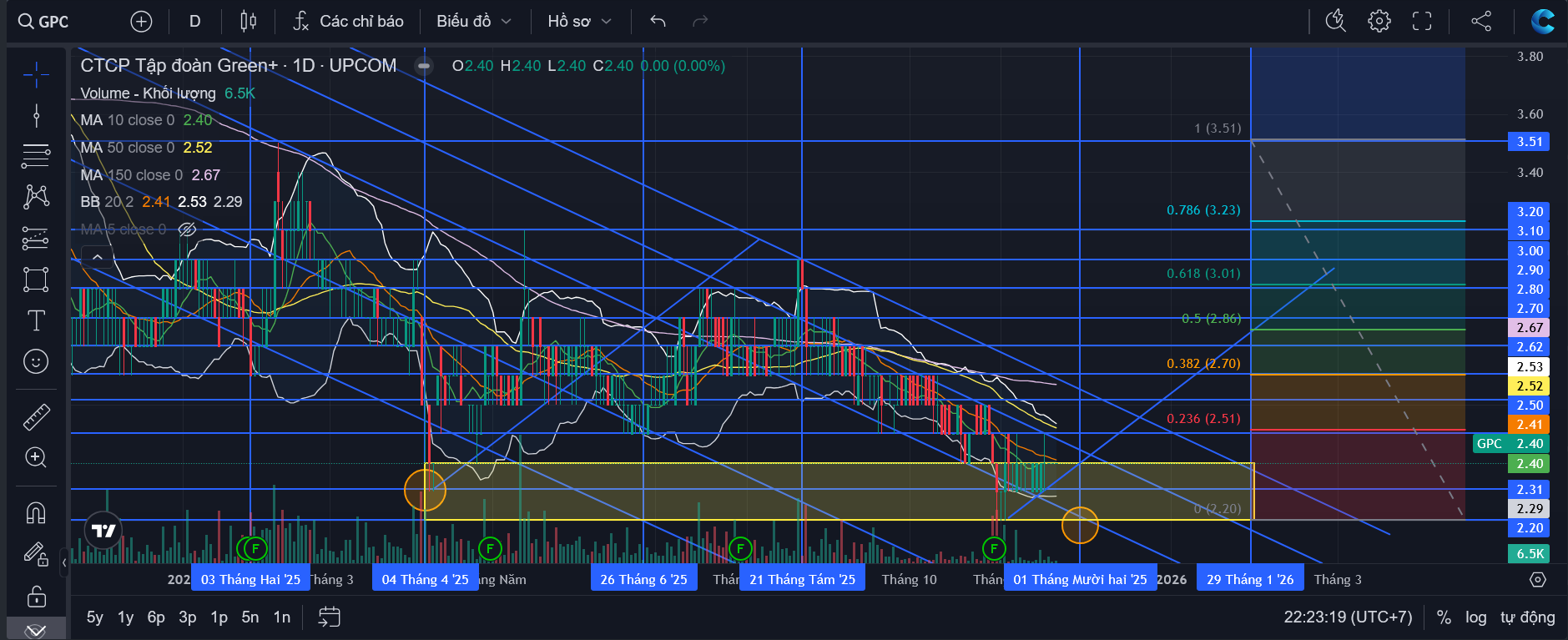This screenshot has height=640, width=1568.
Task: Expand the chevron below the drawing tools
Action: 36,630
